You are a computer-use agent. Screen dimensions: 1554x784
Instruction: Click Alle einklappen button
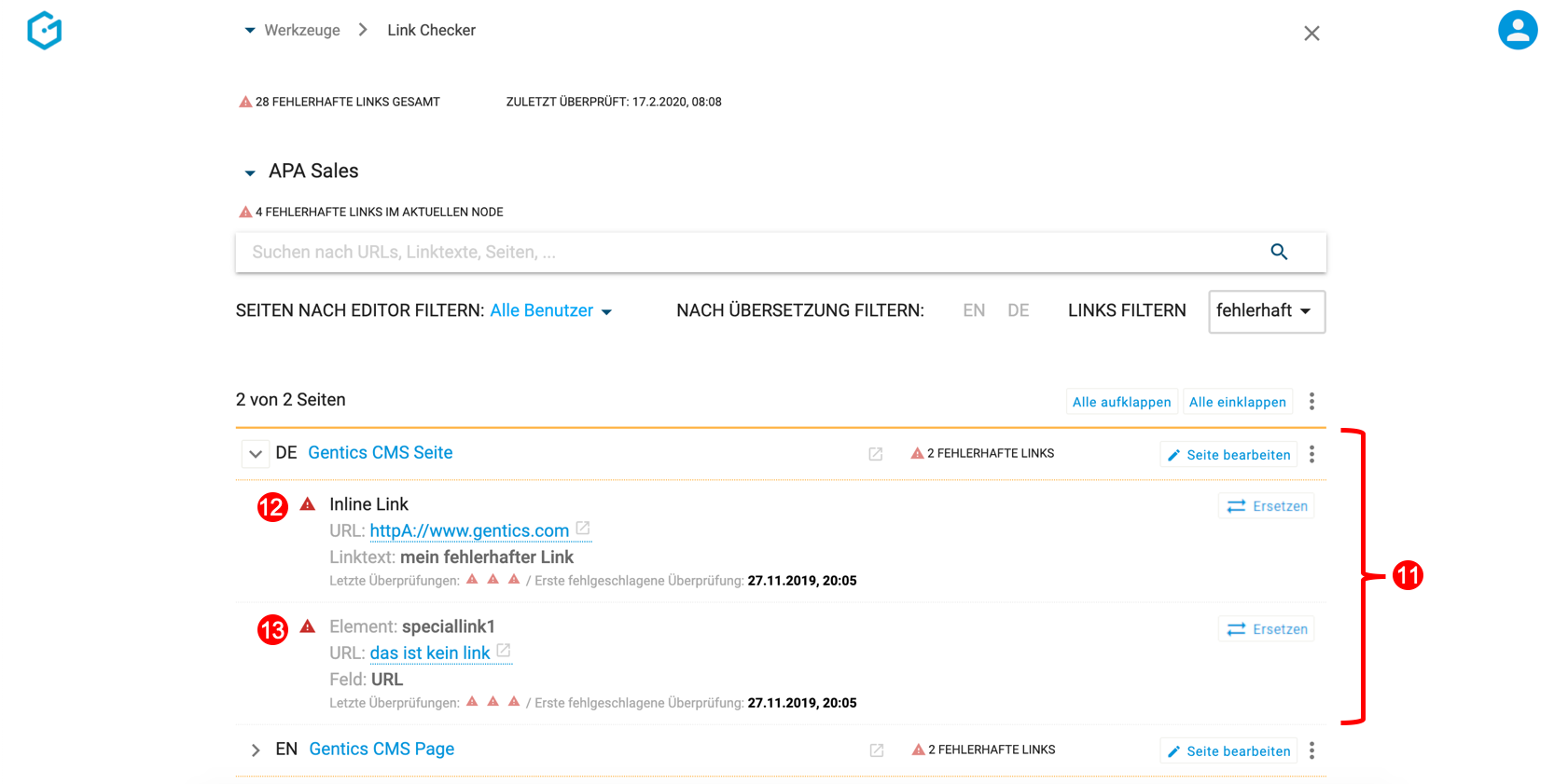click(1238, 402)
